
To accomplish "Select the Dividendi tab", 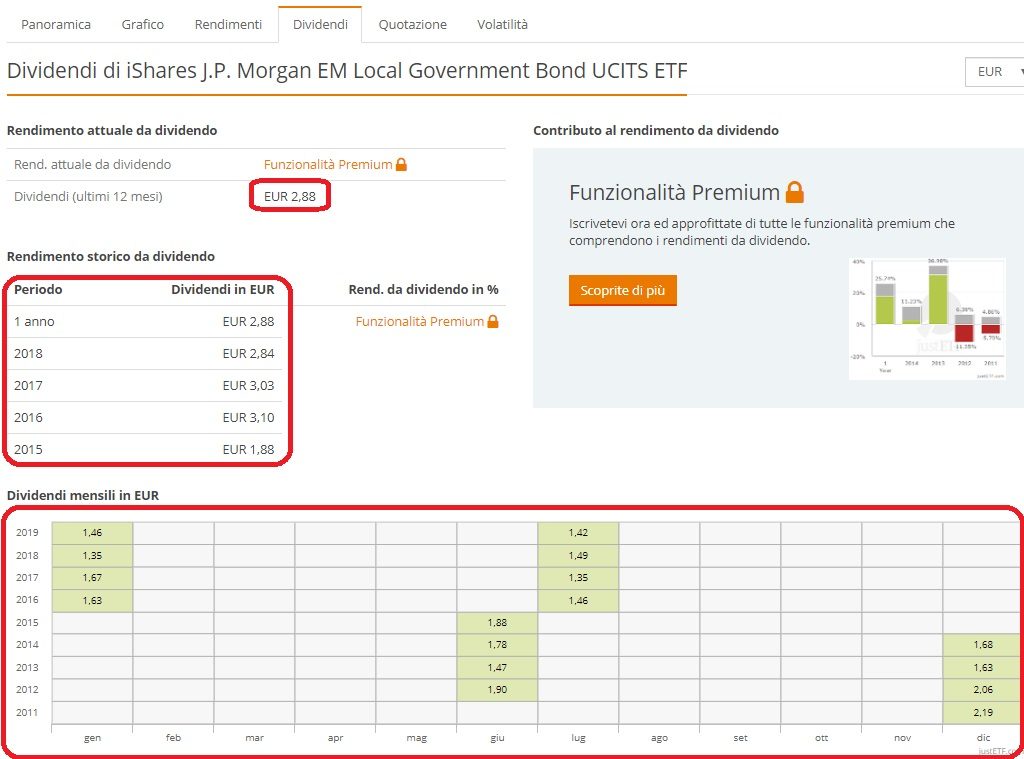I will pos(320,24).
